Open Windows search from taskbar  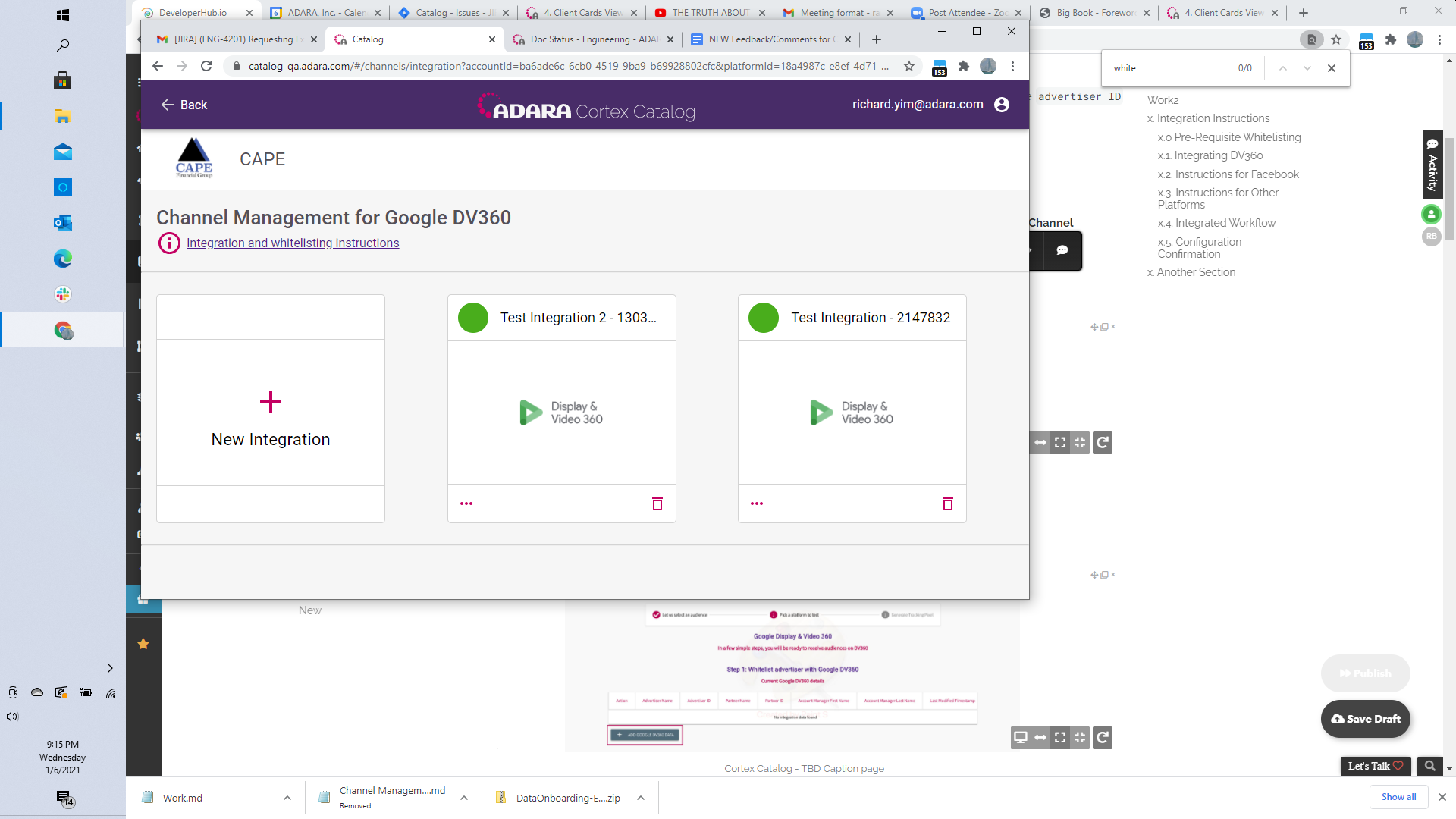coord(63,45)
